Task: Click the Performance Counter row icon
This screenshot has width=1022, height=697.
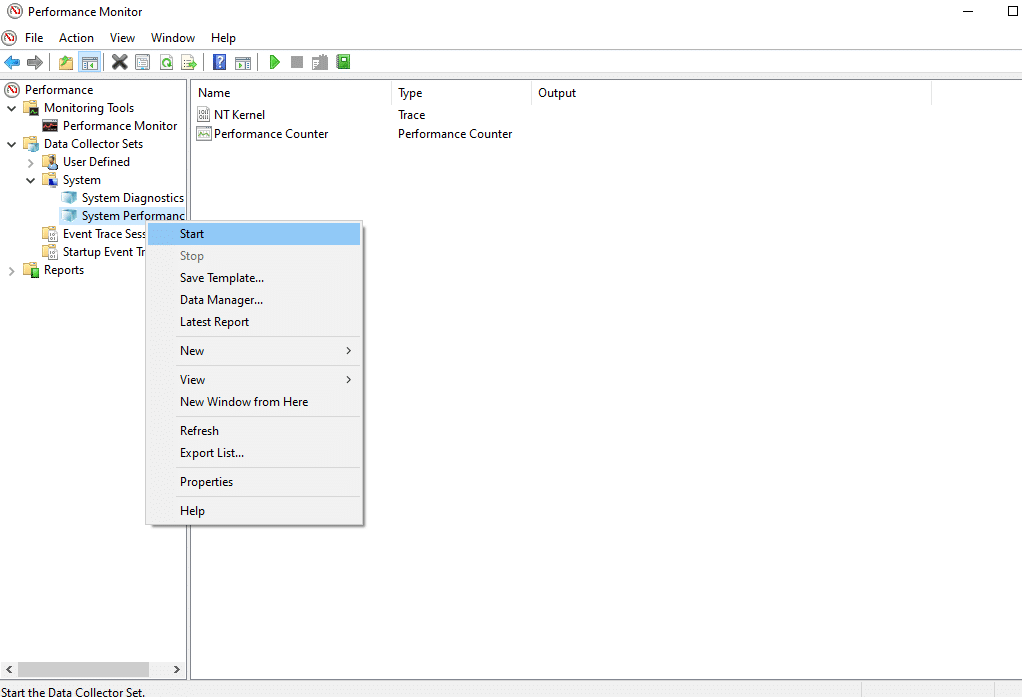Action: [204, 134]
